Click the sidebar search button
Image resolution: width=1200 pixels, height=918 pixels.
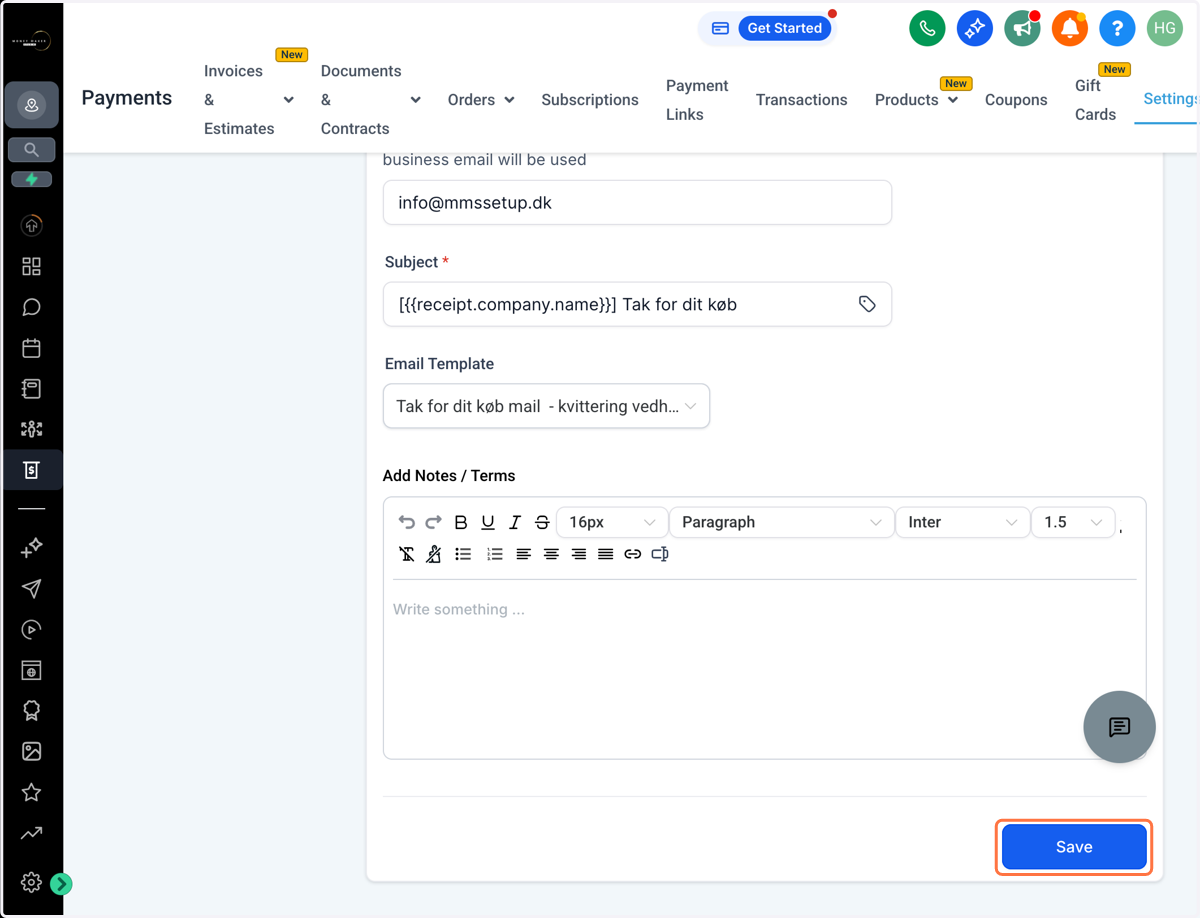coord(31,150)
